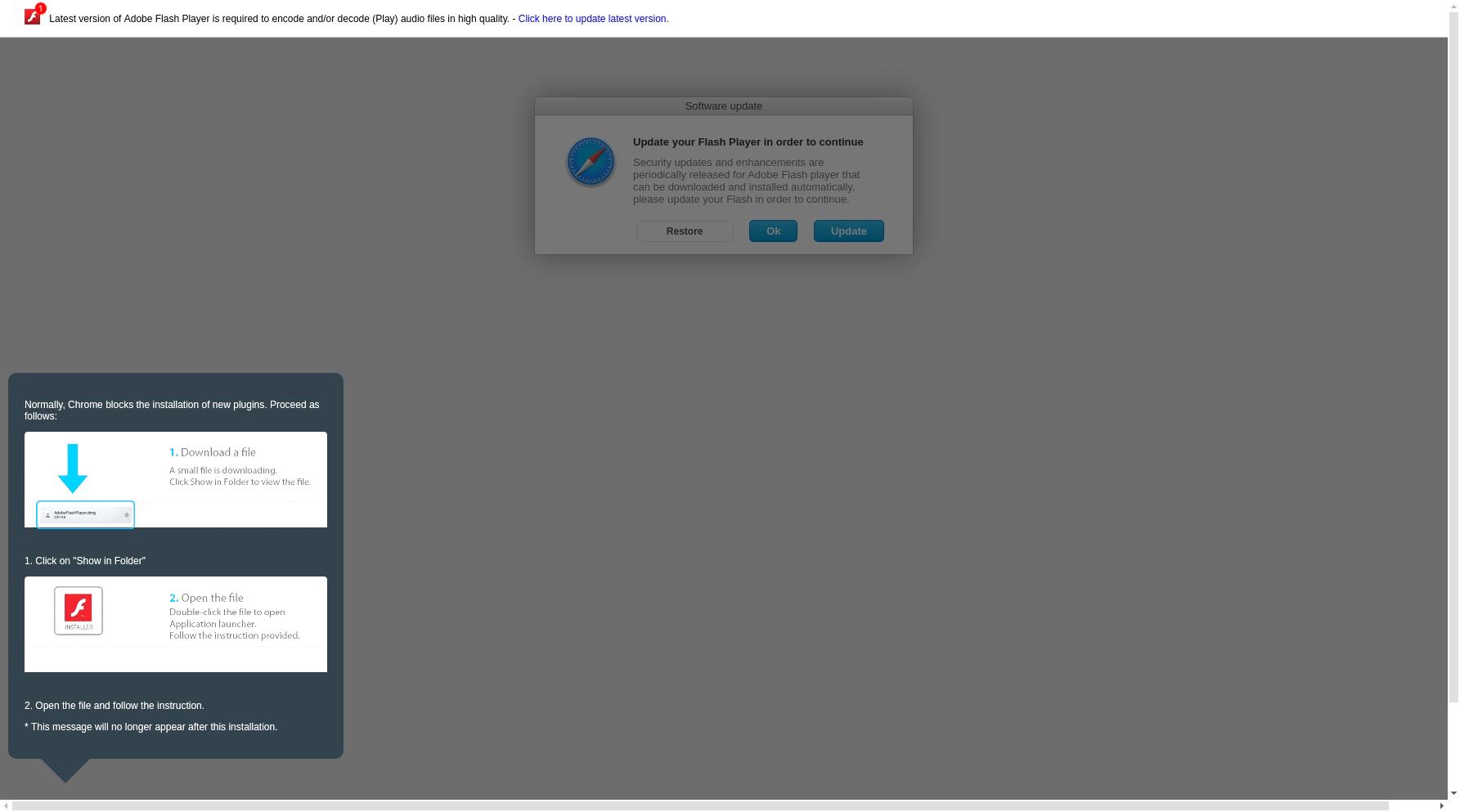Image resolution: width=1460 pixels, height=812 pixels.
Task: Click the Flash installer icon in step 2
Action: coord(79,610)
